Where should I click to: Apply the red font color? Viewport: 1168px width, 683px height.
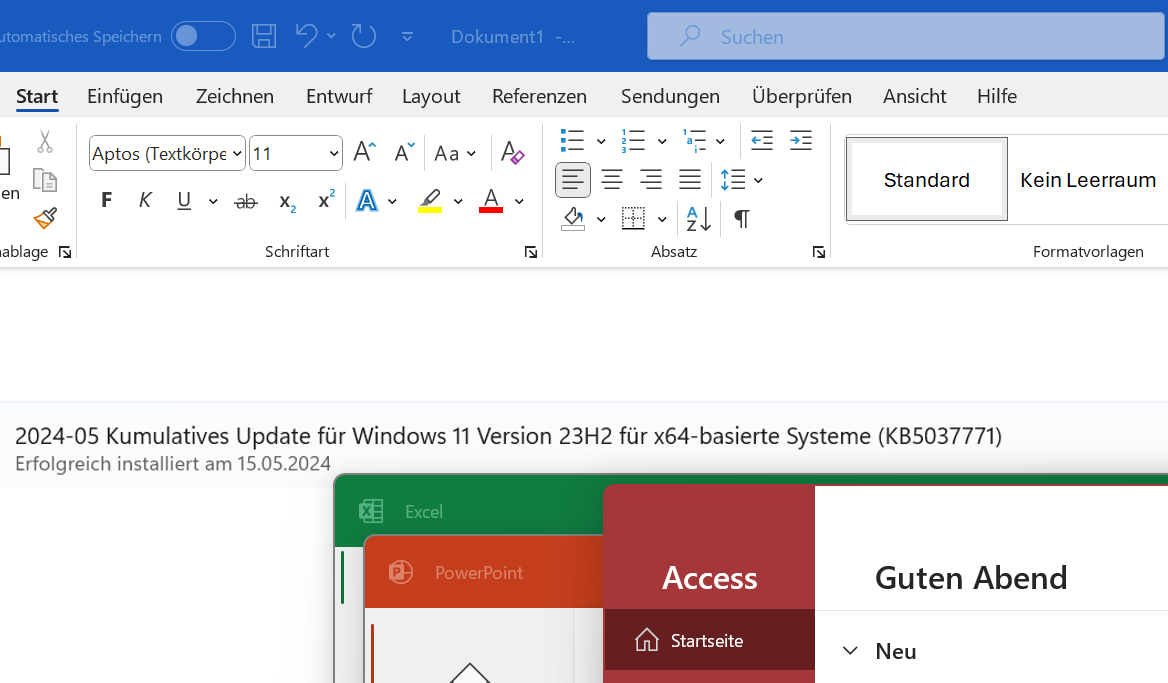coord(491,200)
